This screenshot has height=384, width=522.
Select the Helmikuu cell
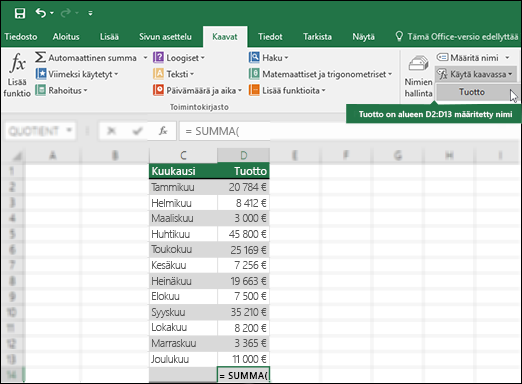pyautogui.click(x=183, y=203)
